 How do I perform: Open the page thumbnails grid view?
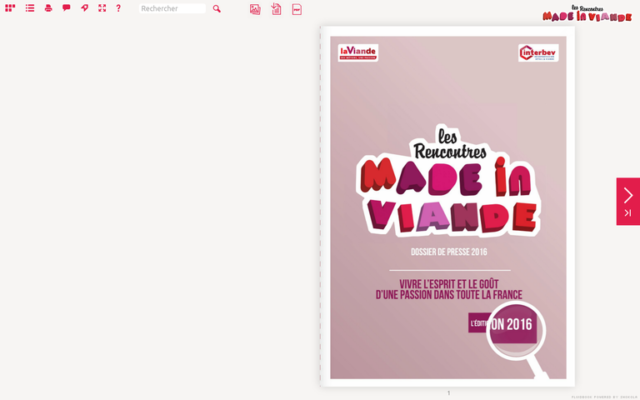[10, 8]
